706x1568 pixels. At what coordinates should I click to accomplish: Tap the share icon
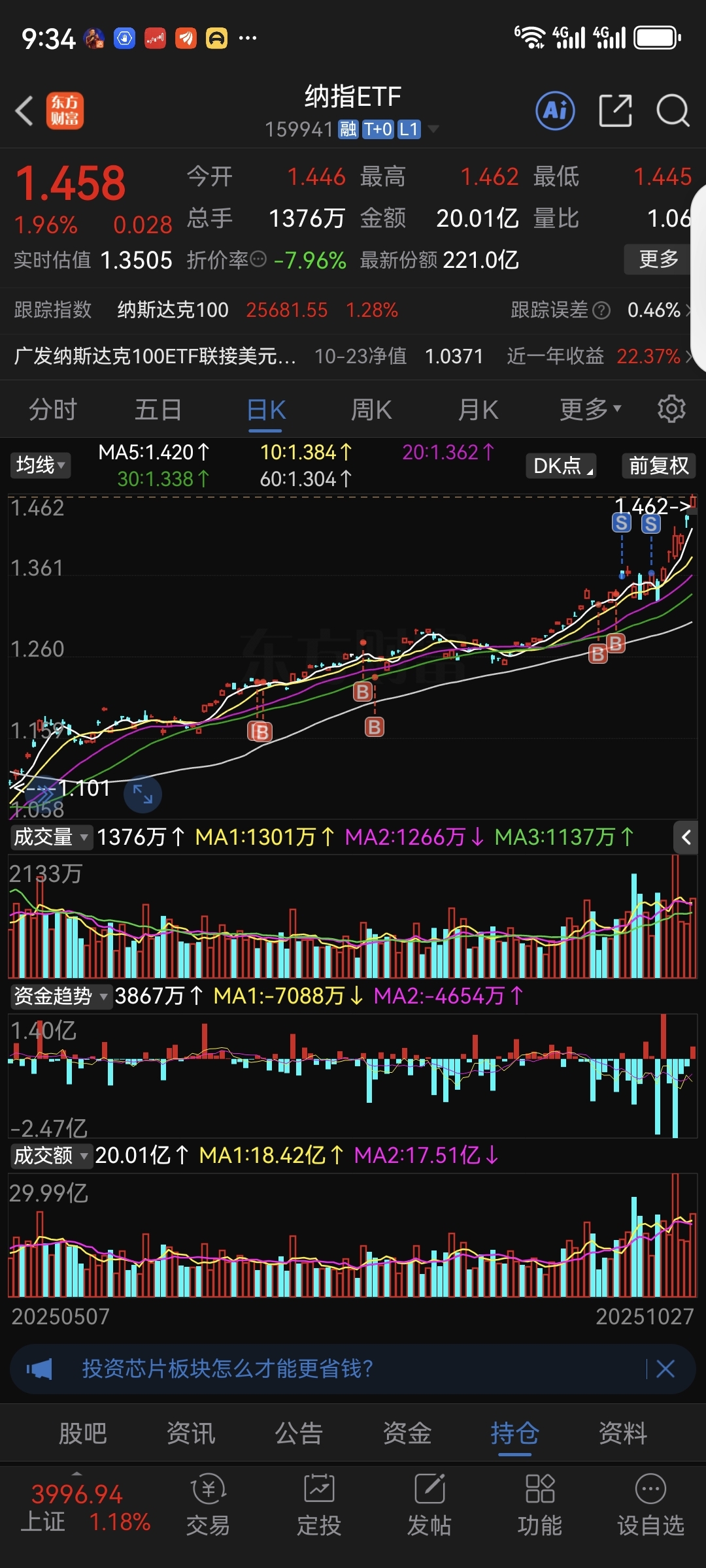coord(615,110)
